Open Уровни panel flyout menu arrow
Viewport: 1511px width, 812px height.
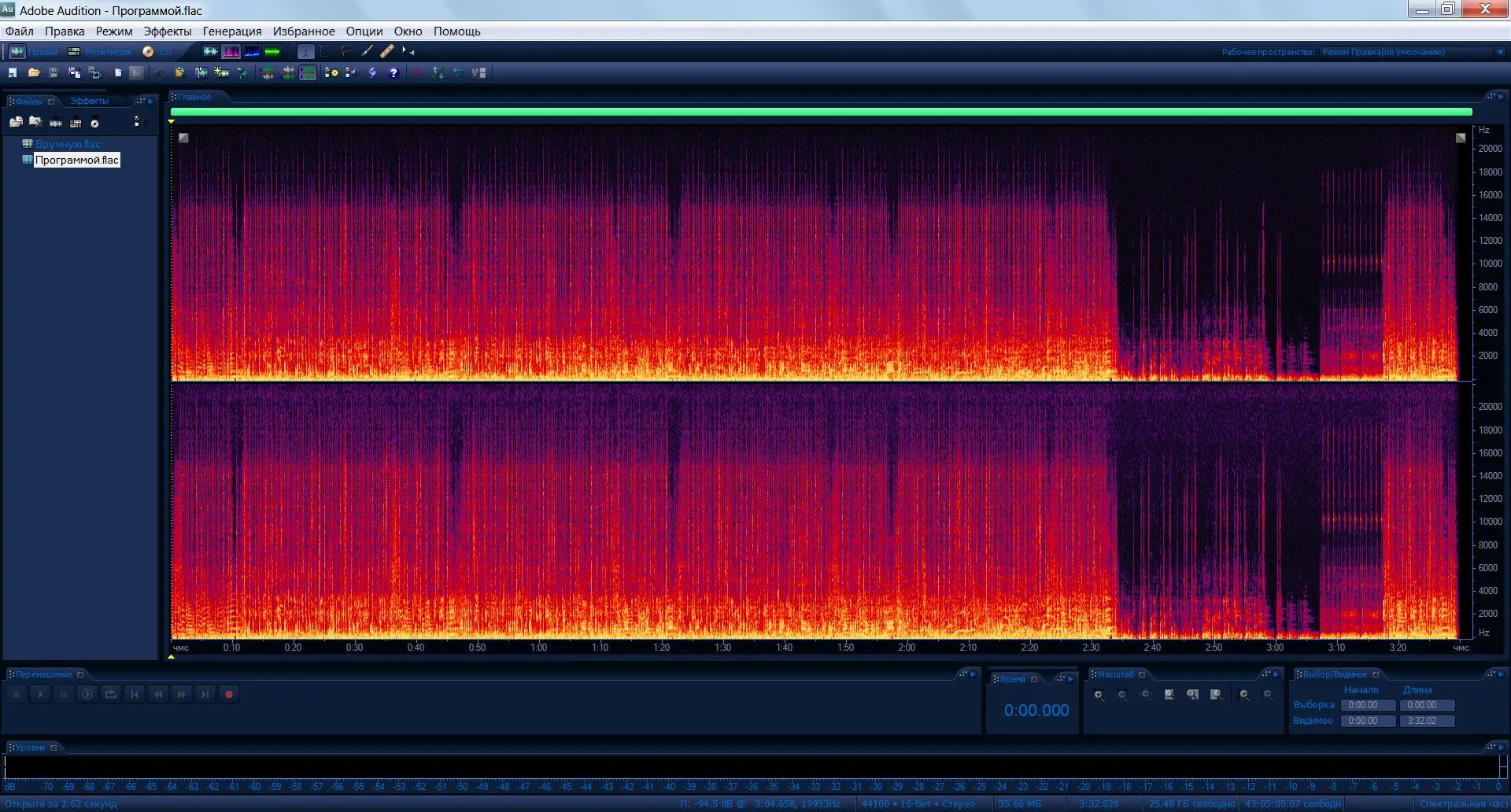tap(1501, 747)
